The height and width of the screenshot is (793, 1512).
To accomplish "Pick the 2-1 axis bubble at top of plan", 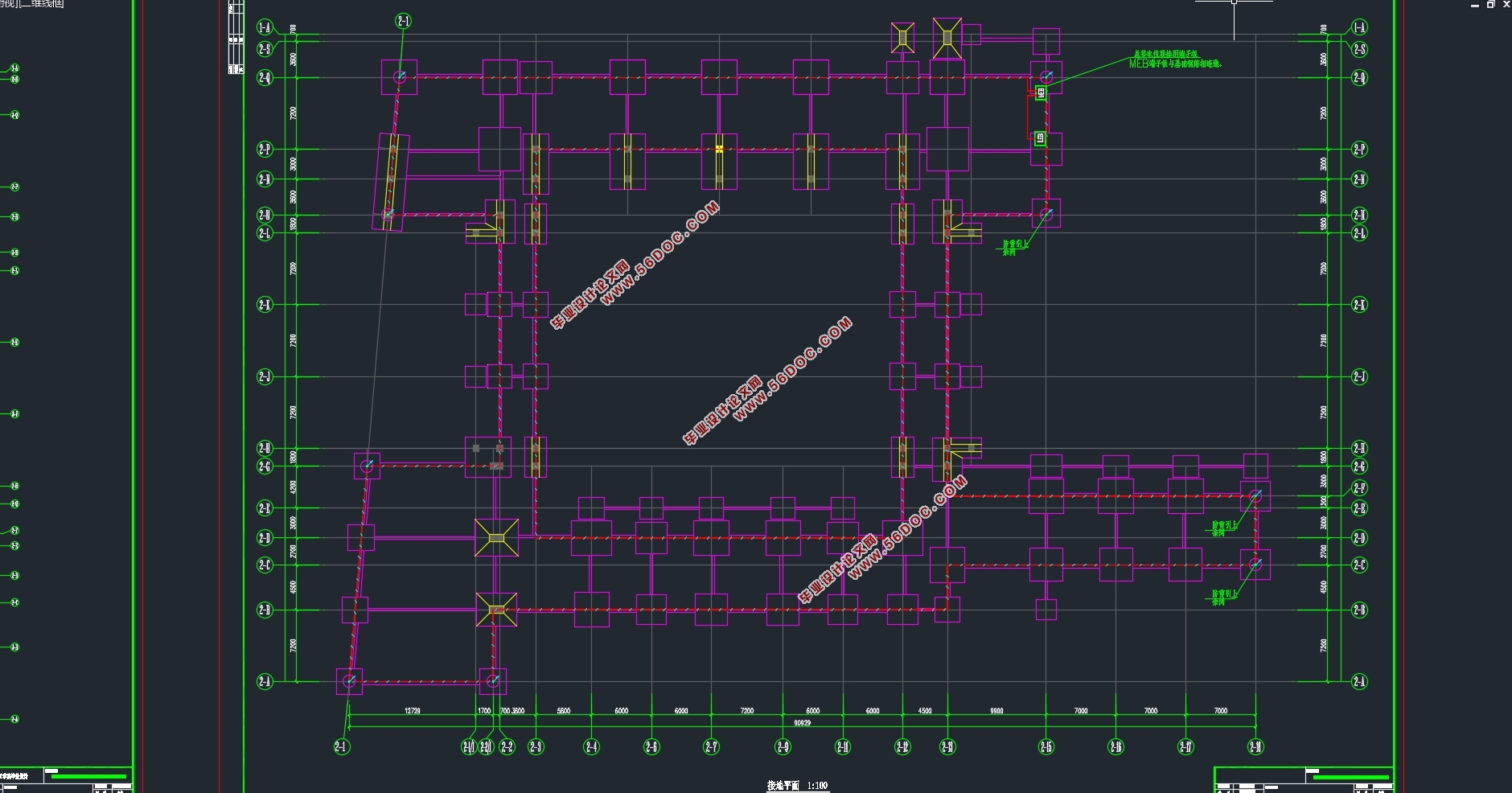I will [404, 21].
